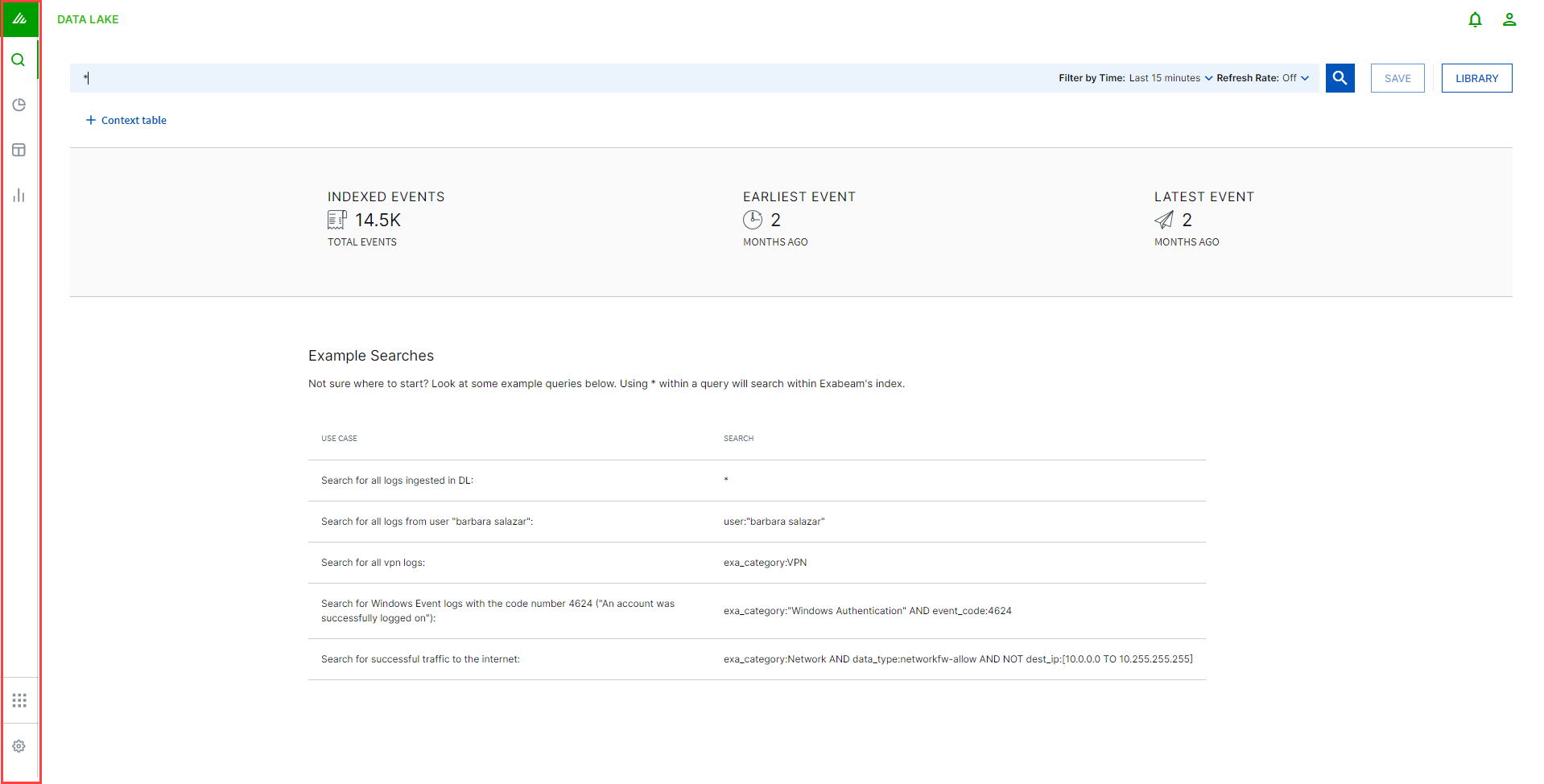The height and width of the screenshot is (784, 1544).
Task: Select the networkfw-allow example query
Action: click(958, 659)
